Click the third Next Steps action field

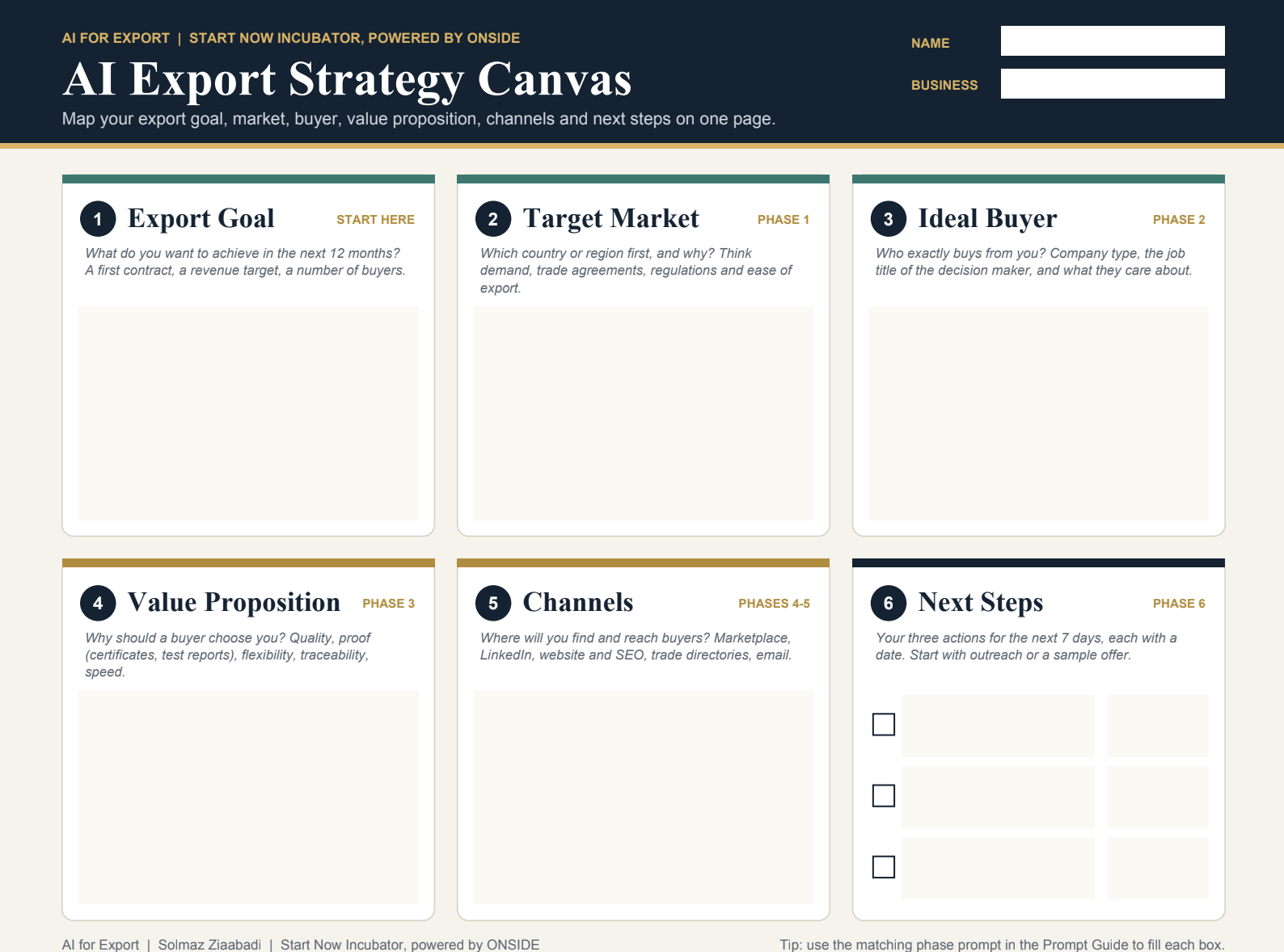(998, 868)
